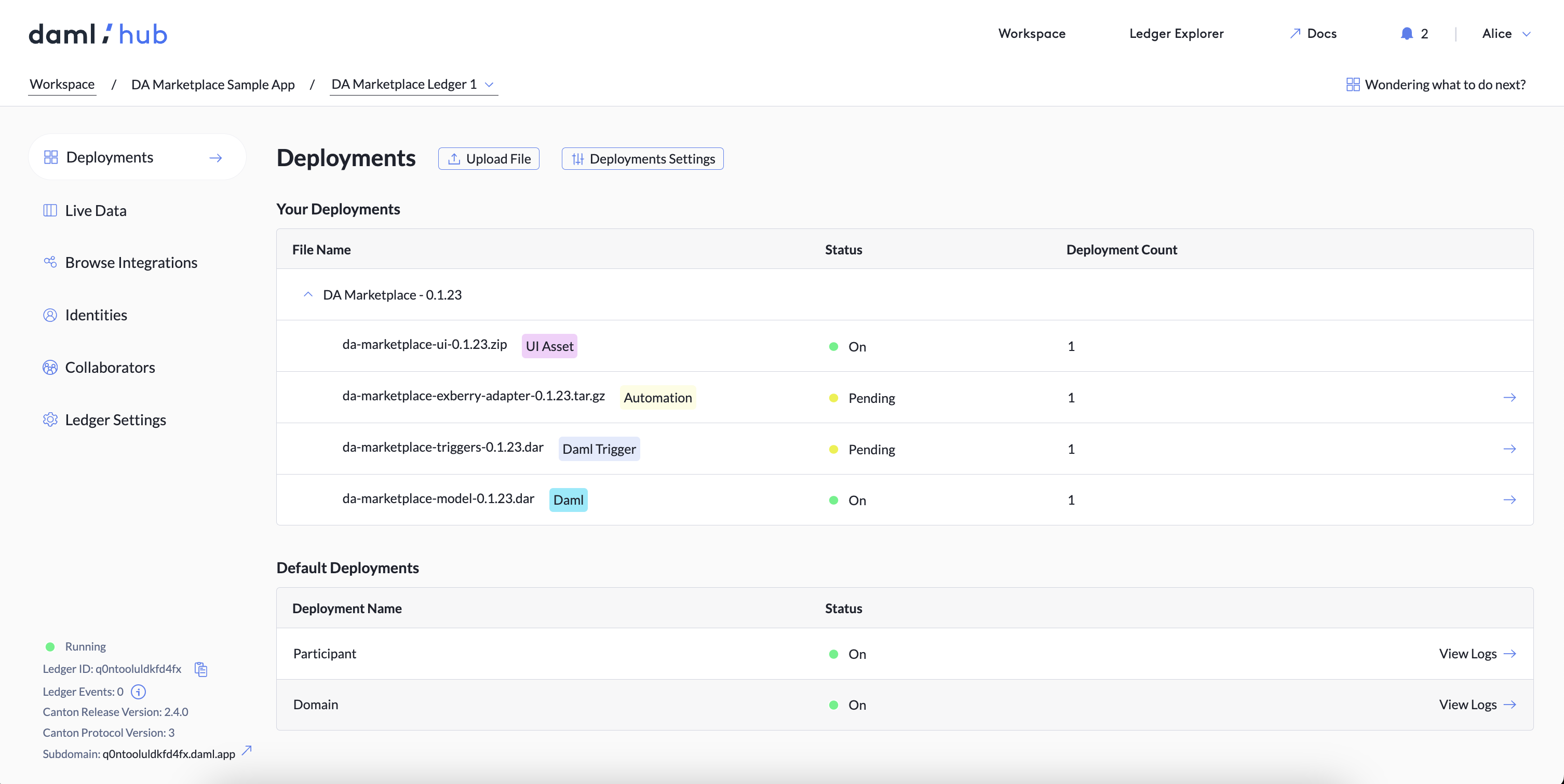Open Ledger Settings via the gear icon
Image resolution: width=1564 pixels, height=784 pixels.
coord(50,419)
